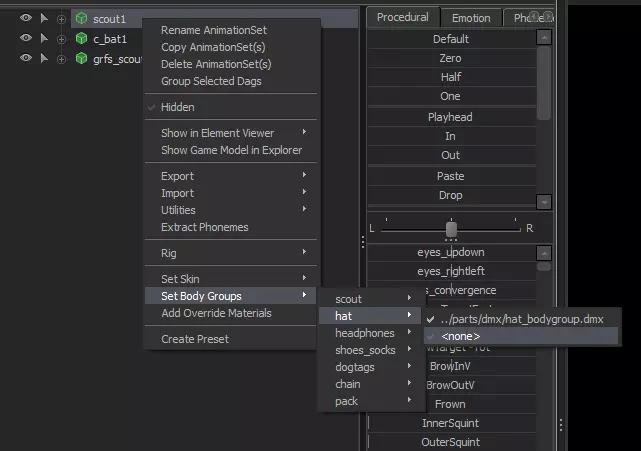Choose Show Game Model in Explorer
This screenshot has height=451, width=641.
tap(231, 150)
